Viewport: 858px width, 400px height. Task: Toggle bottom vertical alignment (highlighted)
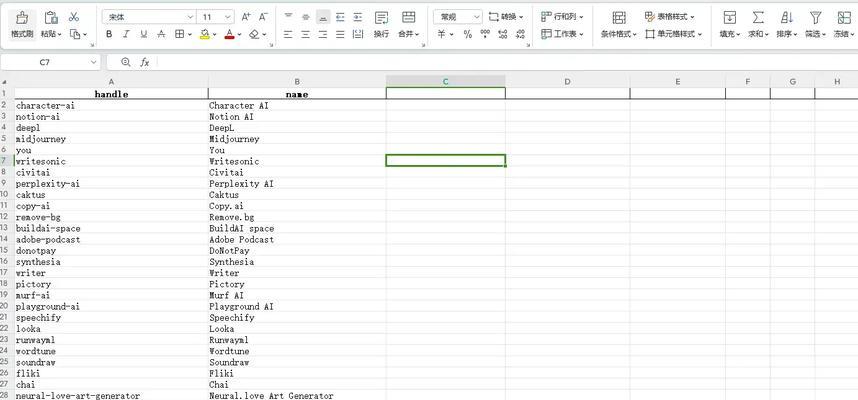pyautogui.click(x=323, y=17)
